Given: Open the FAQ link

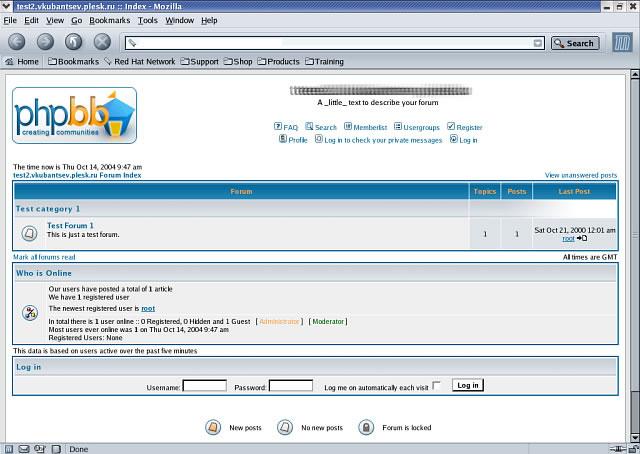Looking at the screenshot, I should coord(286,127).
